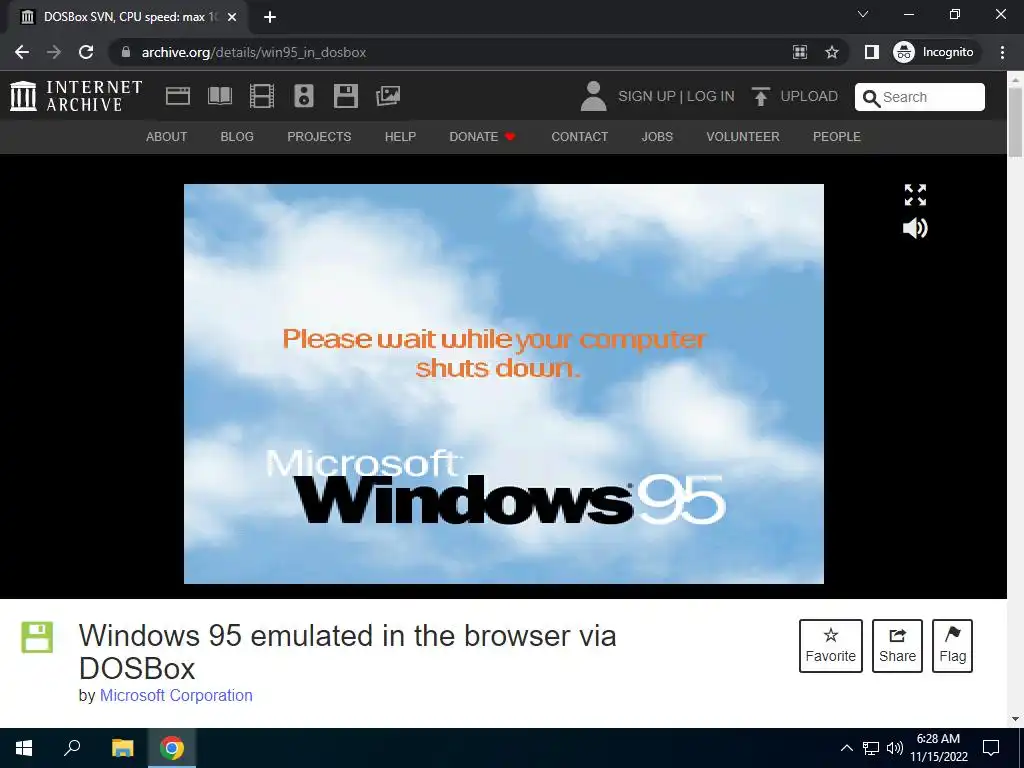Open the Software floppy disk icon
Image resolution: width=1024 pixels, height=768 pixels.
pos(345,96)
